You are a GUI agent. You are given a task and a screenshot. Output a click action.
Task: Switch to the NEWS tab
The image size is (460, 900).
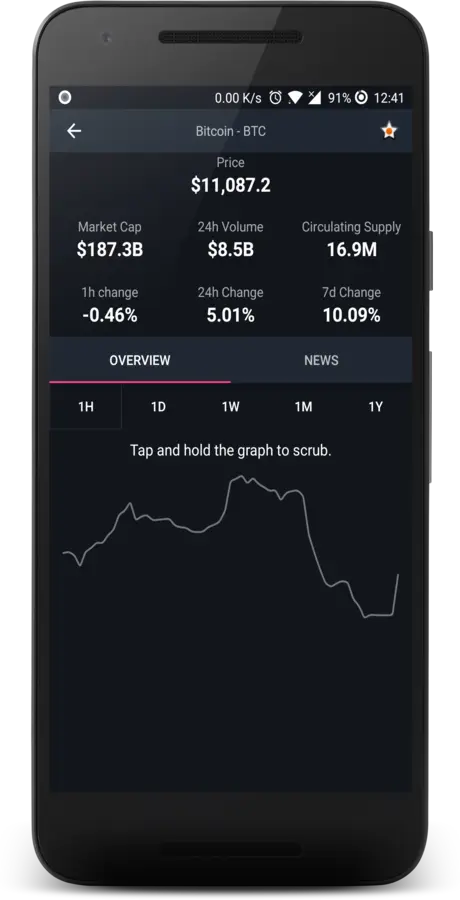pyautogui.click(x=321, y=360)
